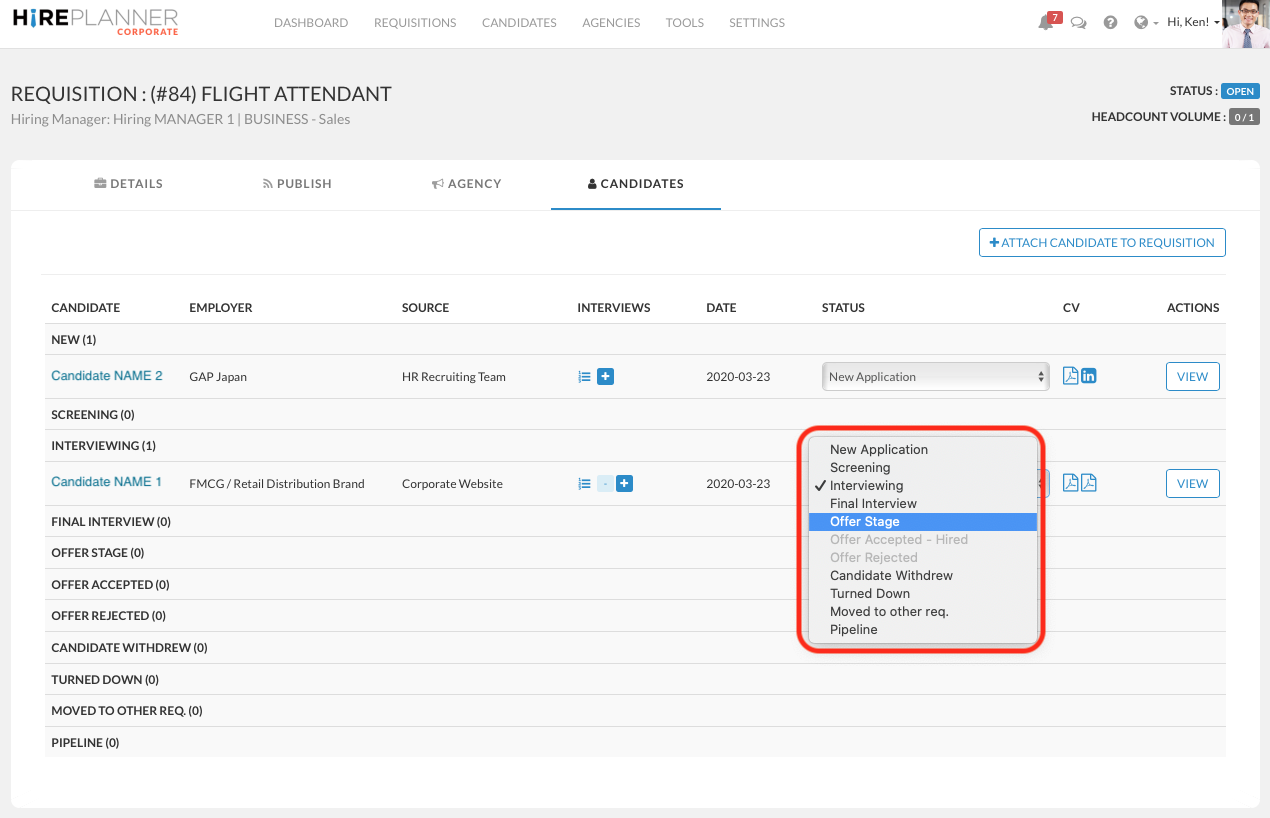Switch to the Details tab
This screenshot has width=1270, height=818.
click(129, 184)
